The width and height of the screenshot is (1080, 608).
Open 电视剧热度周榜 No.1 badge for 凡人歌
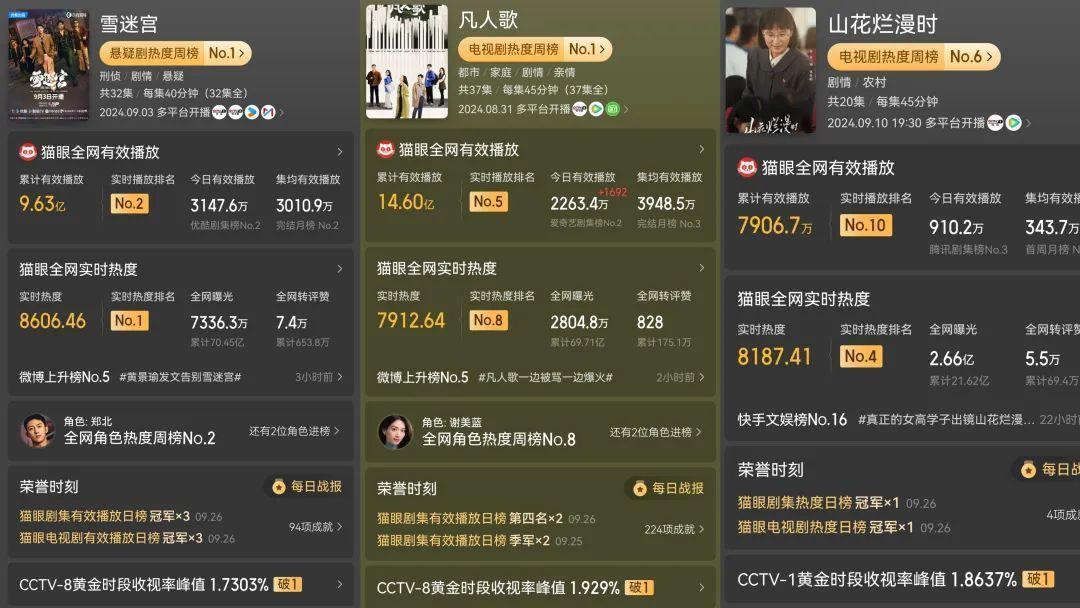pyautogui.click(x=535, y=50)
